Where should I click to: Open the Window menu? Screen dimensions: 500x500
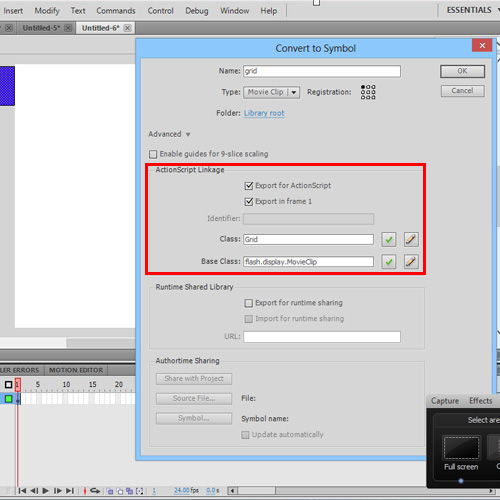pos(235,11)
